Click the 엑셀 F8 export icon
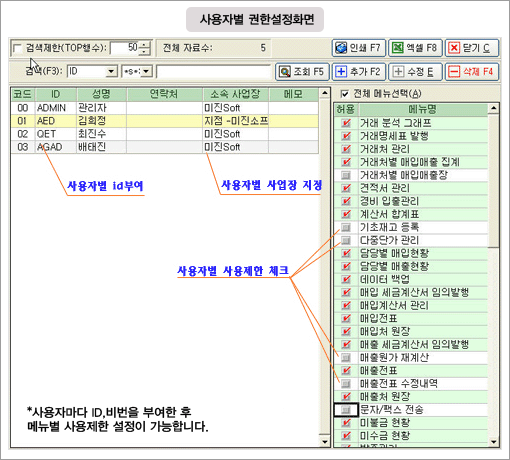Screen dimensions: 510x460 coord(397,48)
